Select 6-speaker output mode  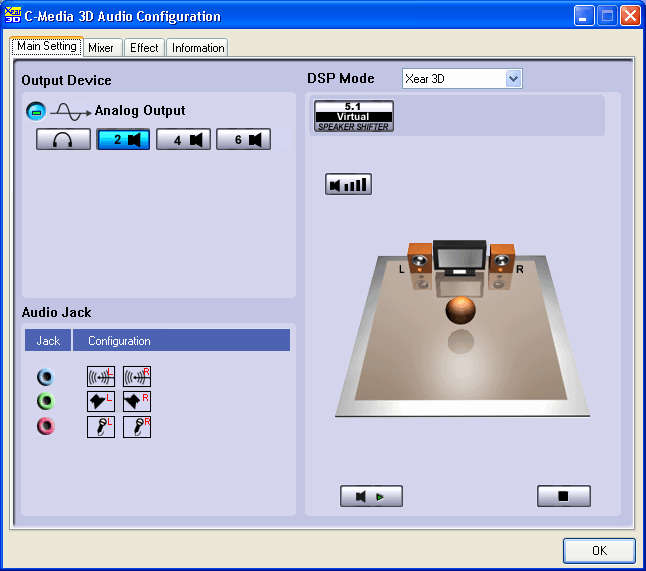[243, 139]
